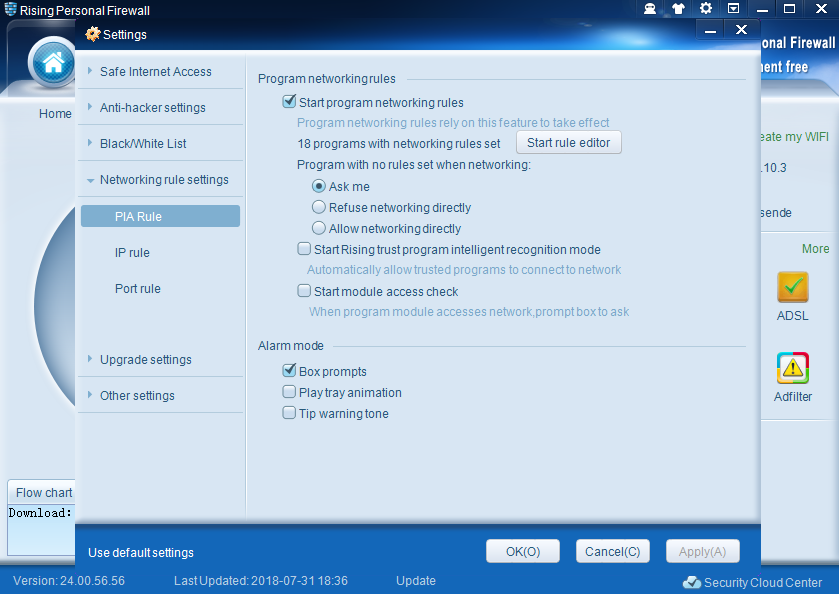This screenshot has height=594, width=839.
Task: Click the Apply(A) button
Action: pyautogui.click(x=703, y=551)
